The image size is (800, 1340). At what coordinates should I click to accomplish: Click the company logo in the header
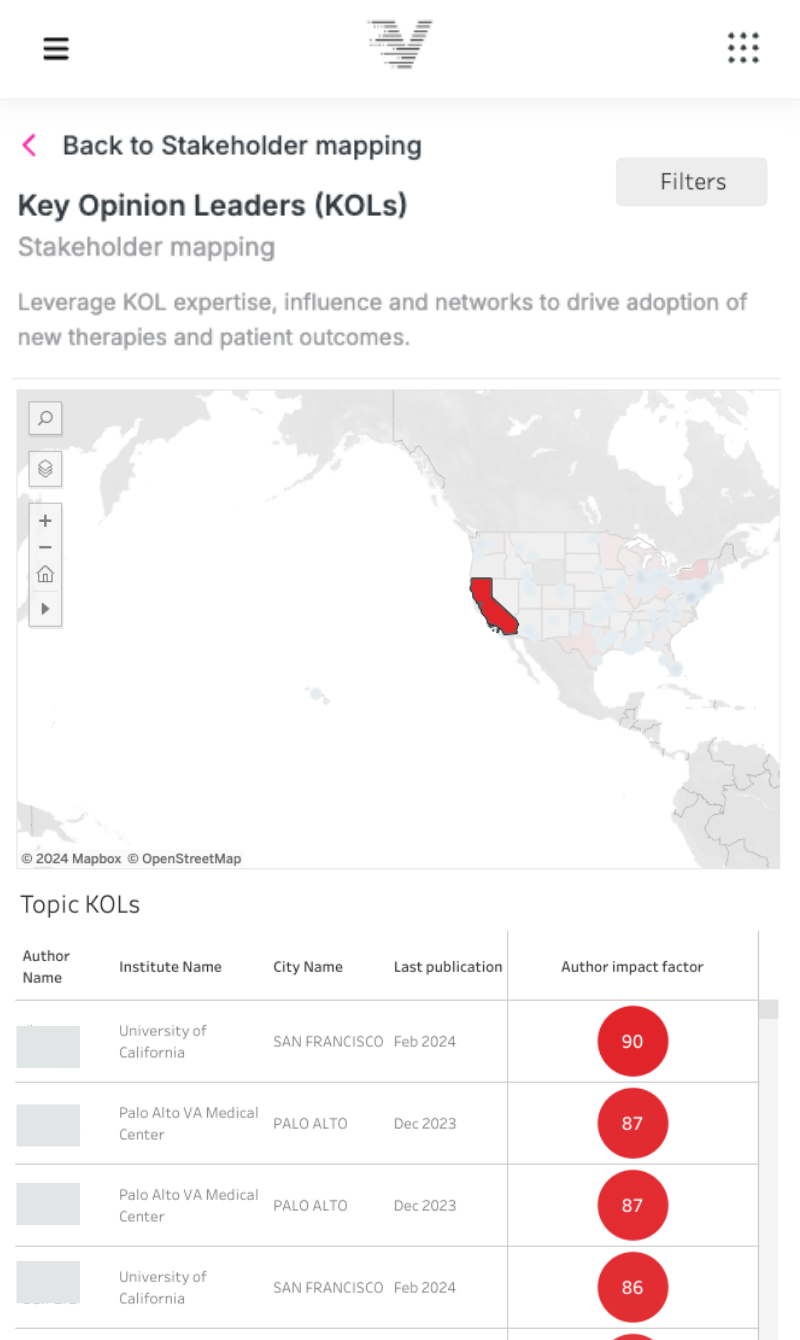(x=400, y=45)
